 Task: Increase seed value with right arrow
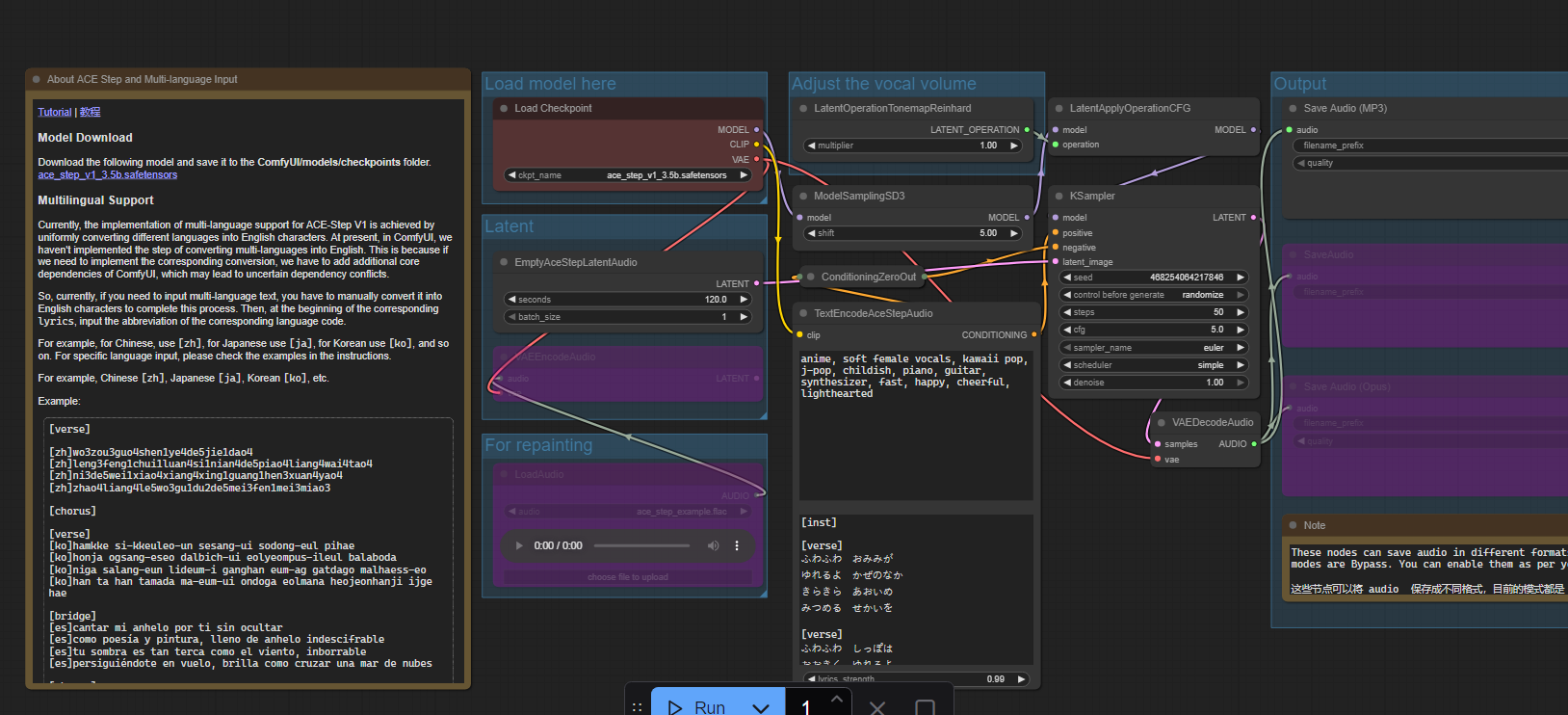(1241, 278)
